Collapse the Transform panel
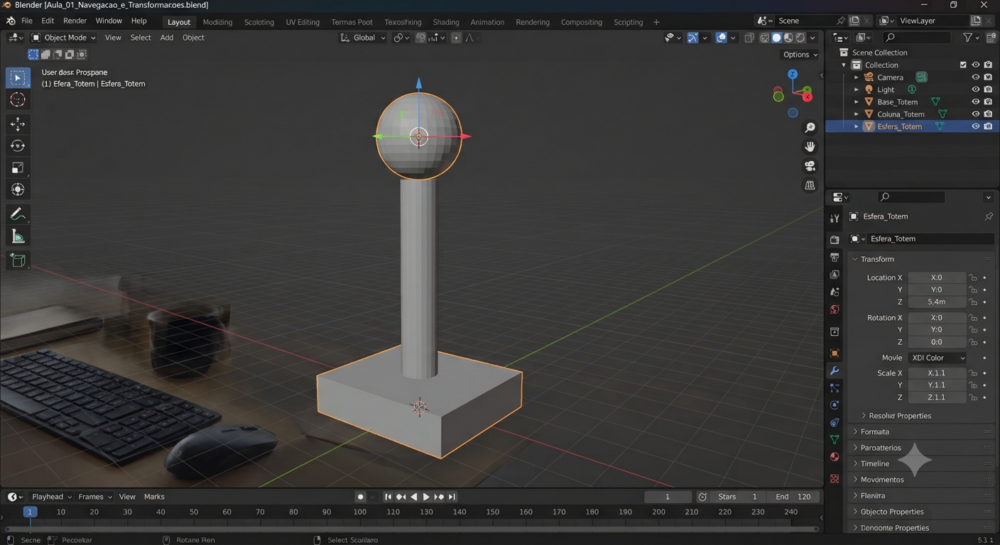Image resolution: width=1000 pixels, height=545 pixels. [855, 259]
